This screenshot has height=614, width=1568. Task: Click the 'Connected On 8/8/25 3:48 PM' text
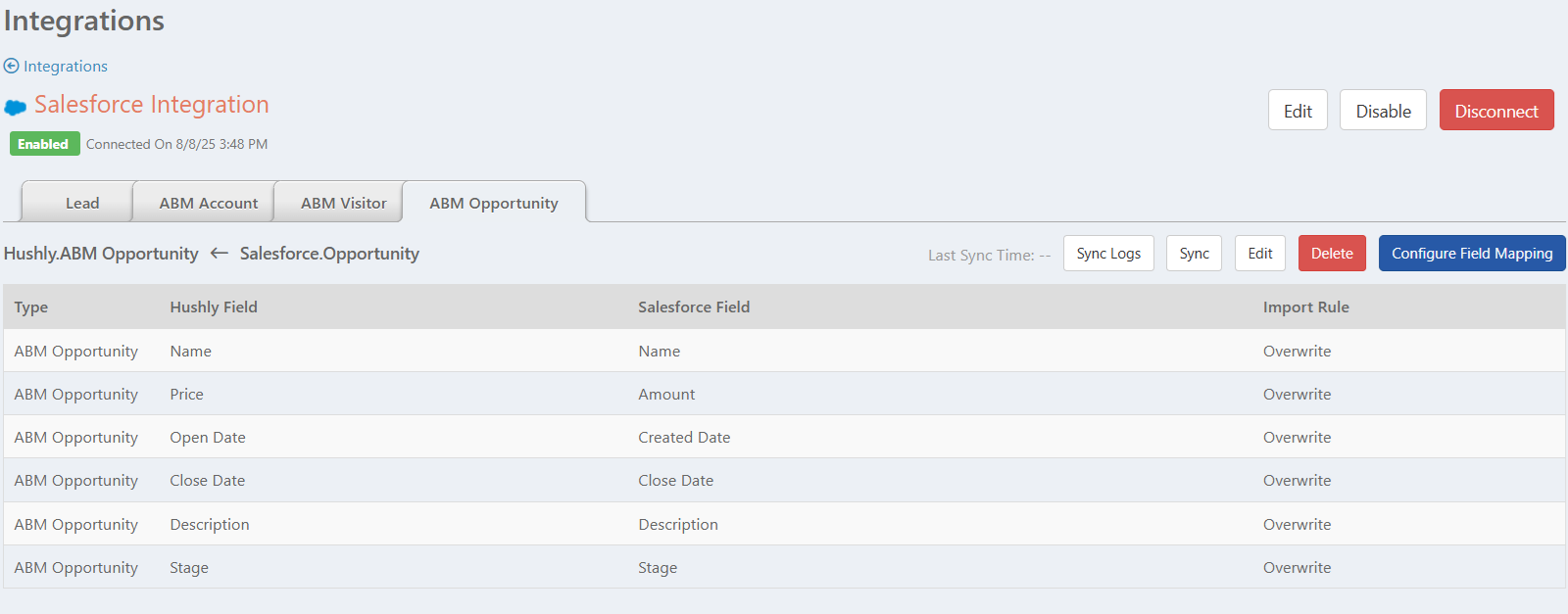point(176,144)
